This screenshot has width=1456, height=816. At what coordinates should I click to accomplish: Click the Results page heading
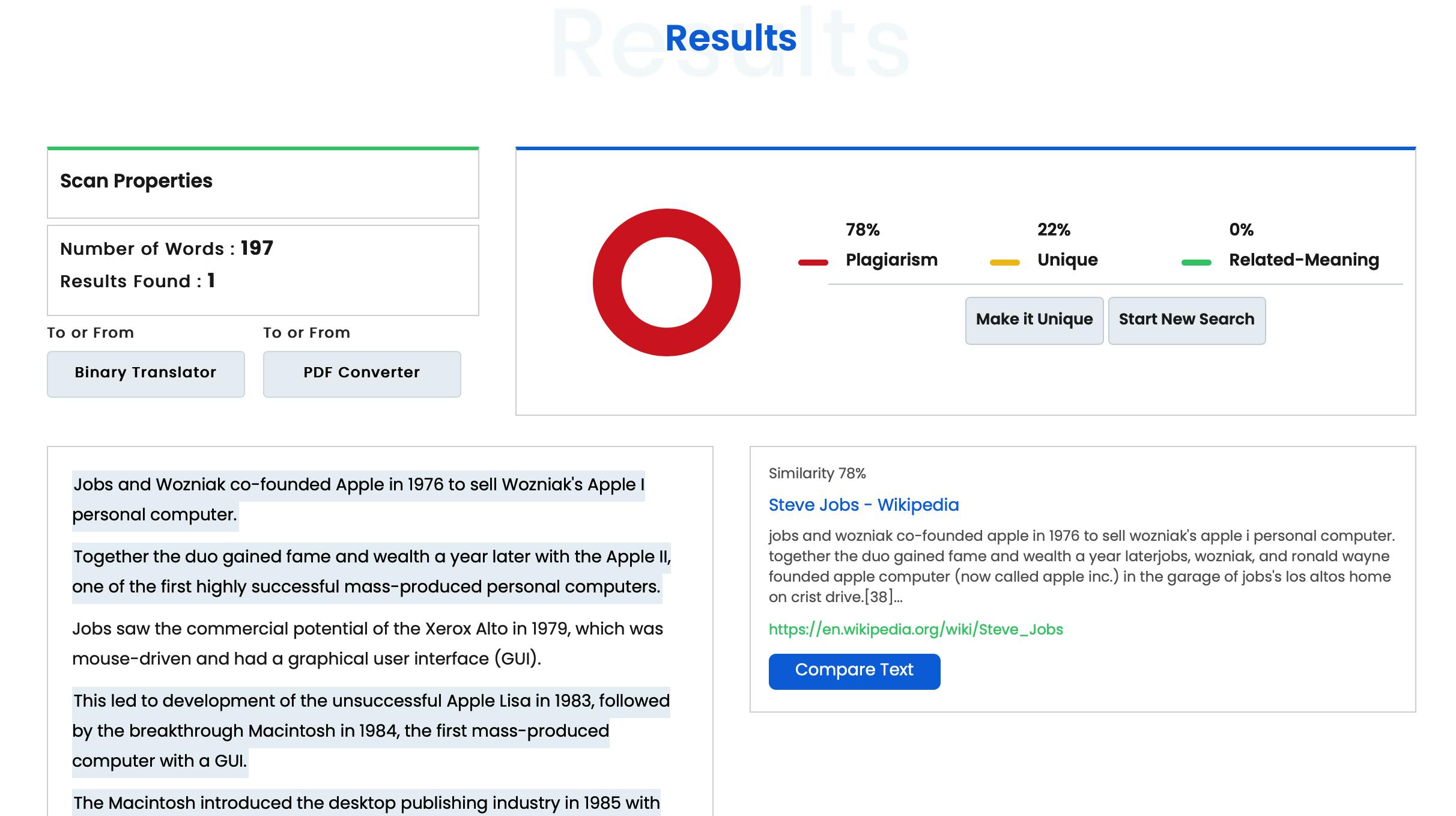click(730, 38)
